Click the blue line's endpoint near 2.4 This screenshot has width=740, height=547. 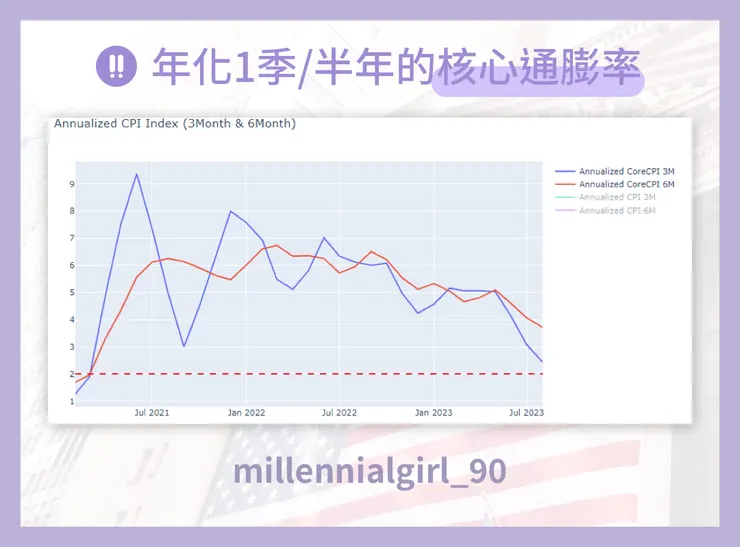(542, 362)
